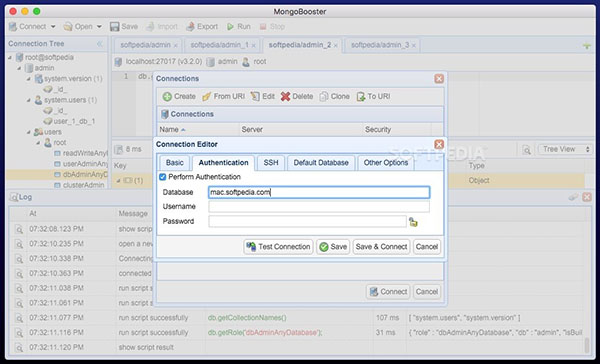
Task: Select readWriteAny role in tree
Action: pos(85,153)
